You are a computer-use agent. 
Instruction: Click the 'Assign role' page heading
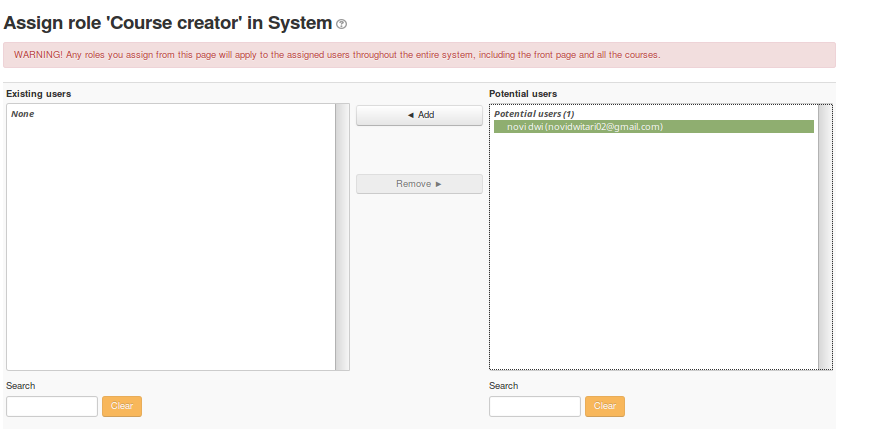click(168, 22)
